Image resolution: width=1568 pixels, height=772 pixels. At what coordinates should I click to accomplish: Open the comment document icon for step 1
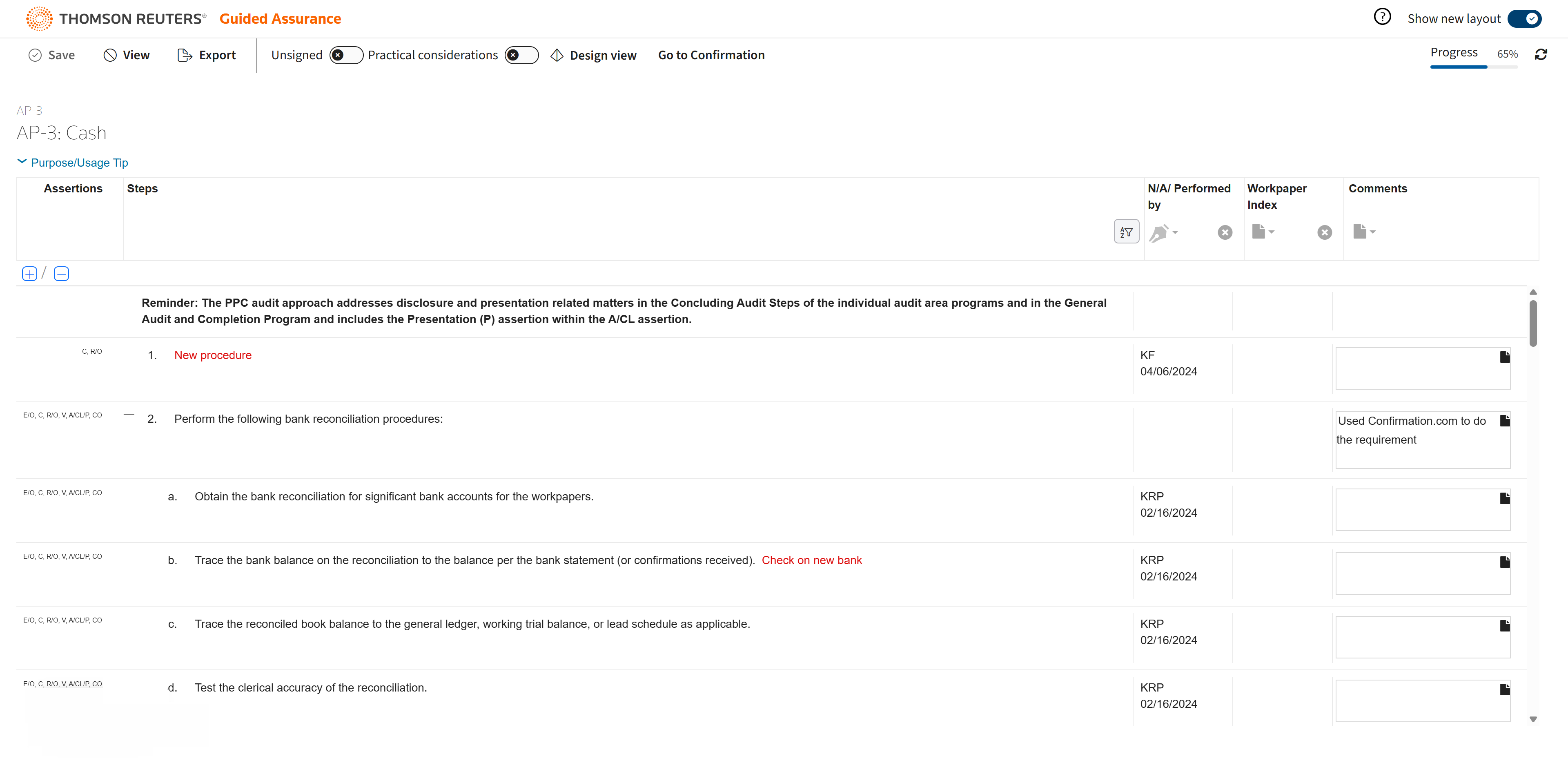[1504, 357]
